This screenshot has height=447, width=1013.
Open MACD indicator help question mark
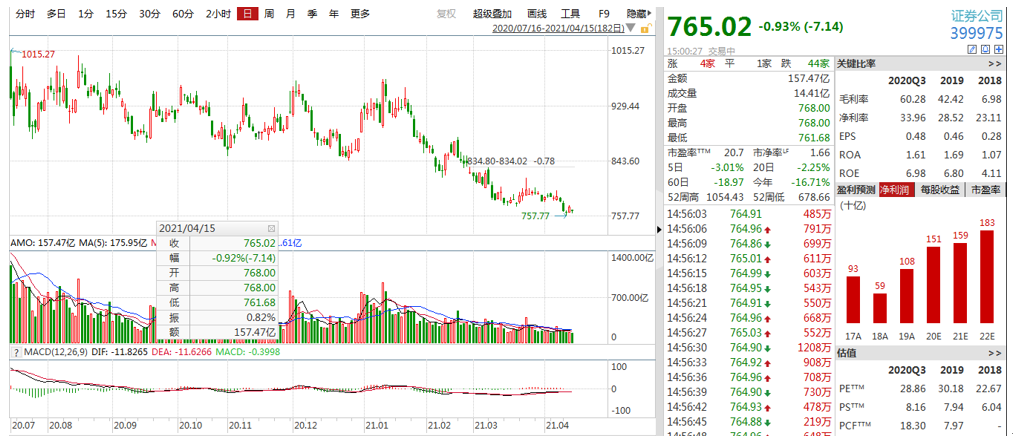click(14, 351)
